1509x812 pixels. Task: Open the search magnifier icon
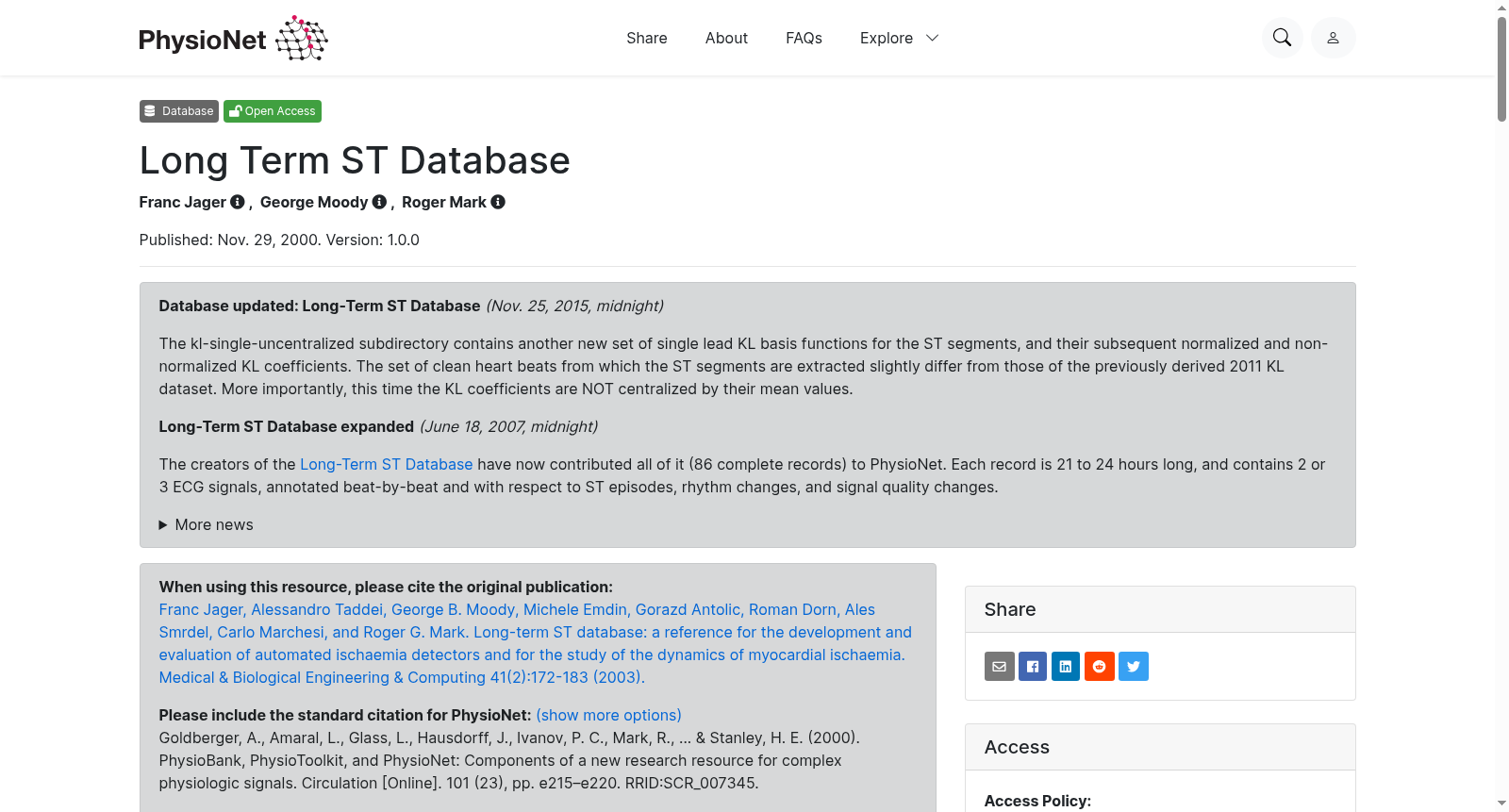pos(1282,38)
